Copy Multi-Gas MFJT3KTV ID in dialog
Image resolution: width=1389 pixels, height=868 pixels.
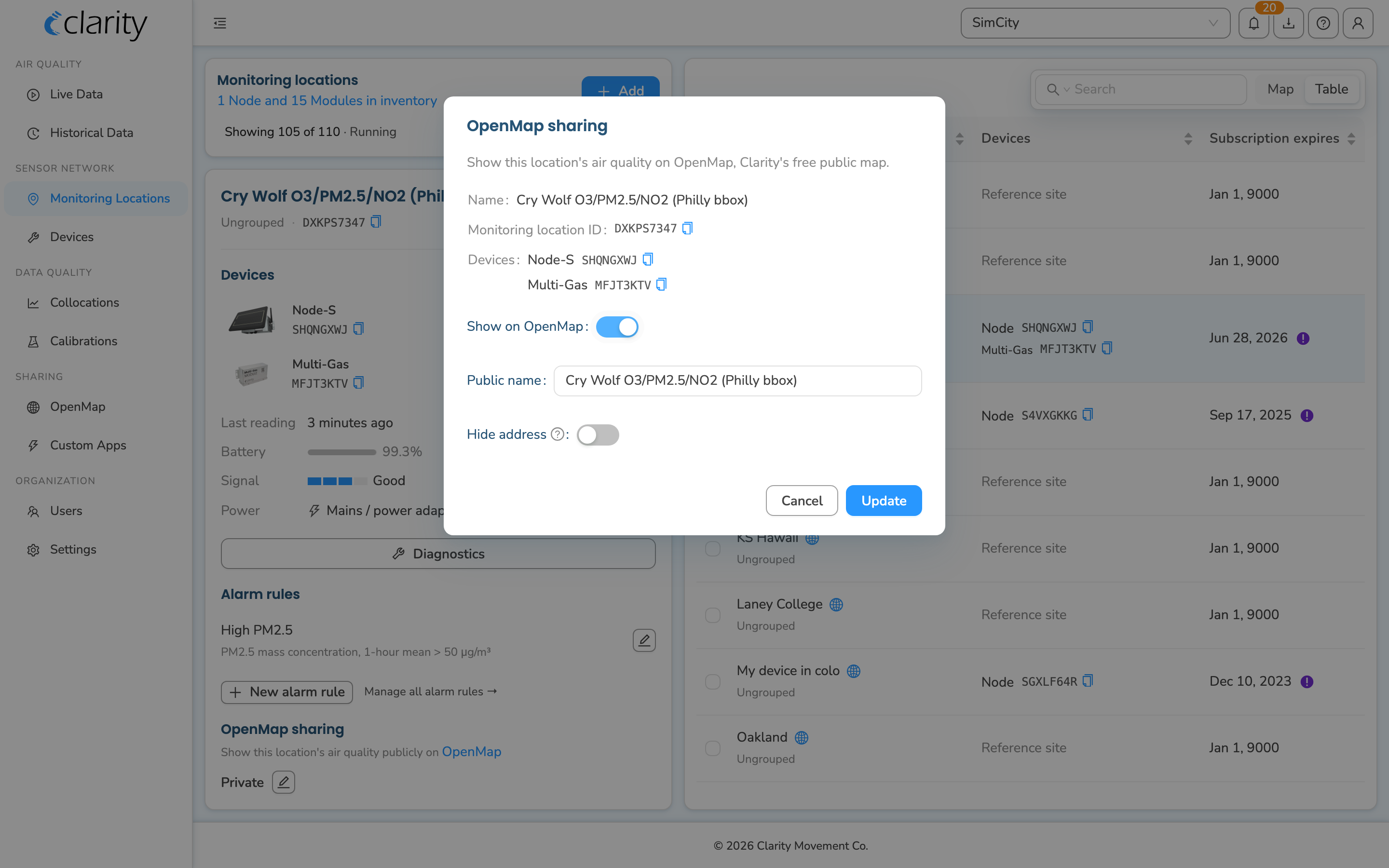(x=661, y=285)
